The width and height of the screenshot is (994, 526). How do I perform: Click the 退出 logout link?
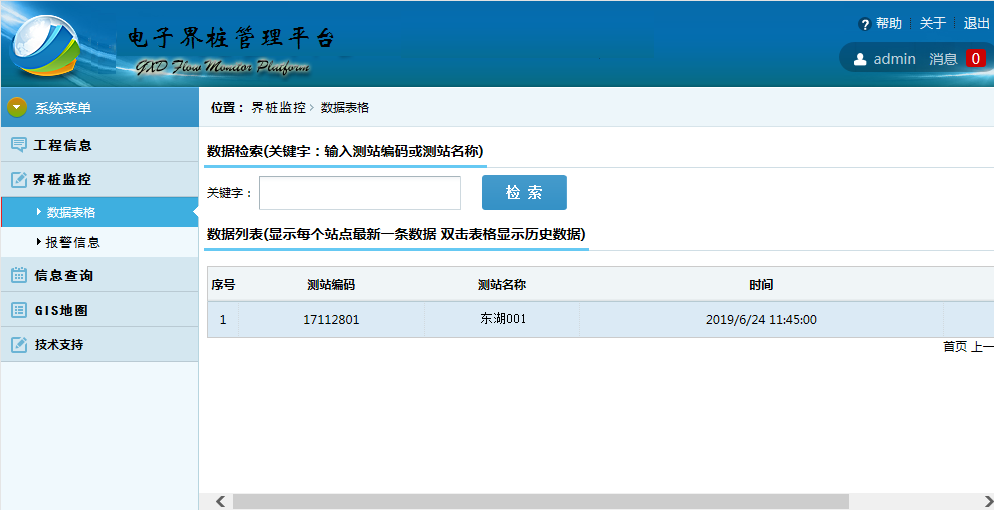point(976,24)
